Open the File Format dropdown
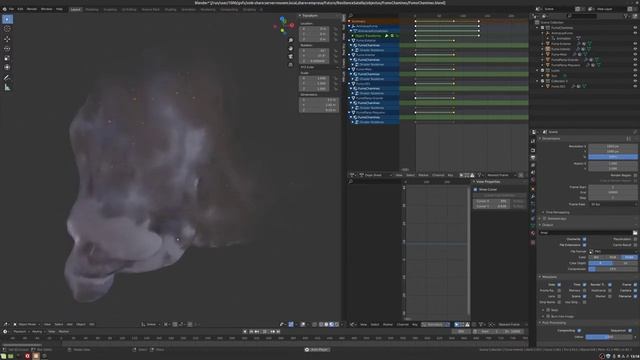Screen dimensions: 640x360 point(613,251)
